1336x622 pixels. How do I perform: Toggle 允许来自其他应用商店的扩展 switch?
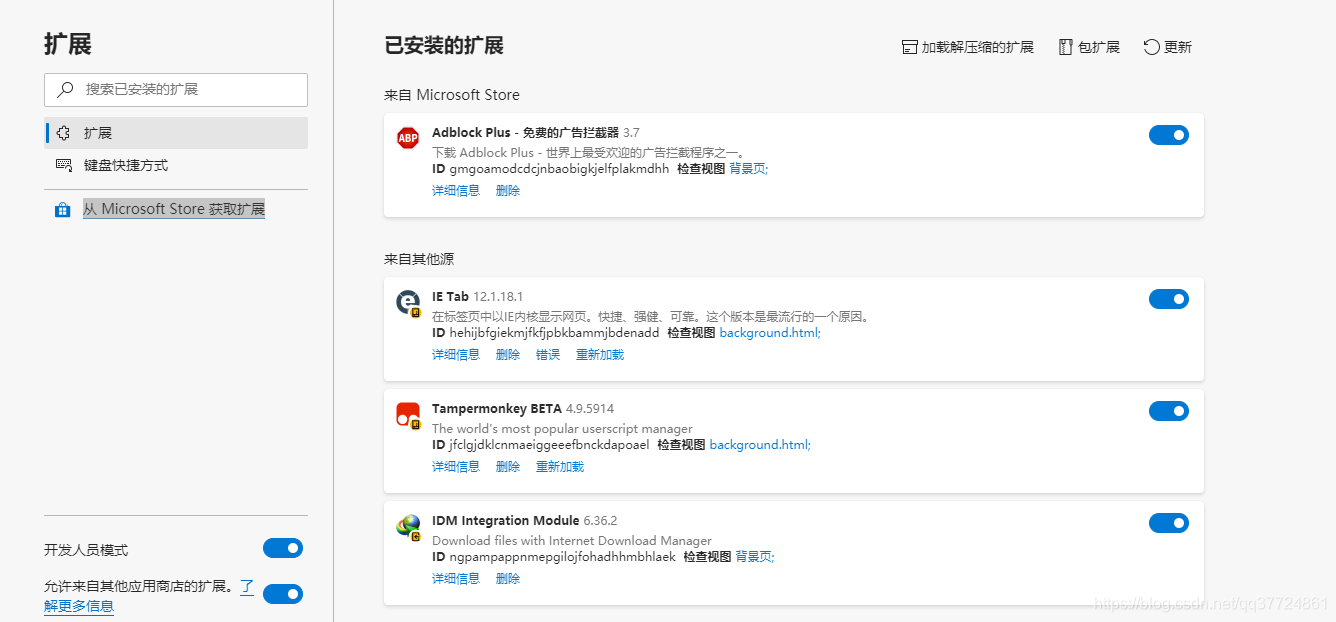coord(283,594)
